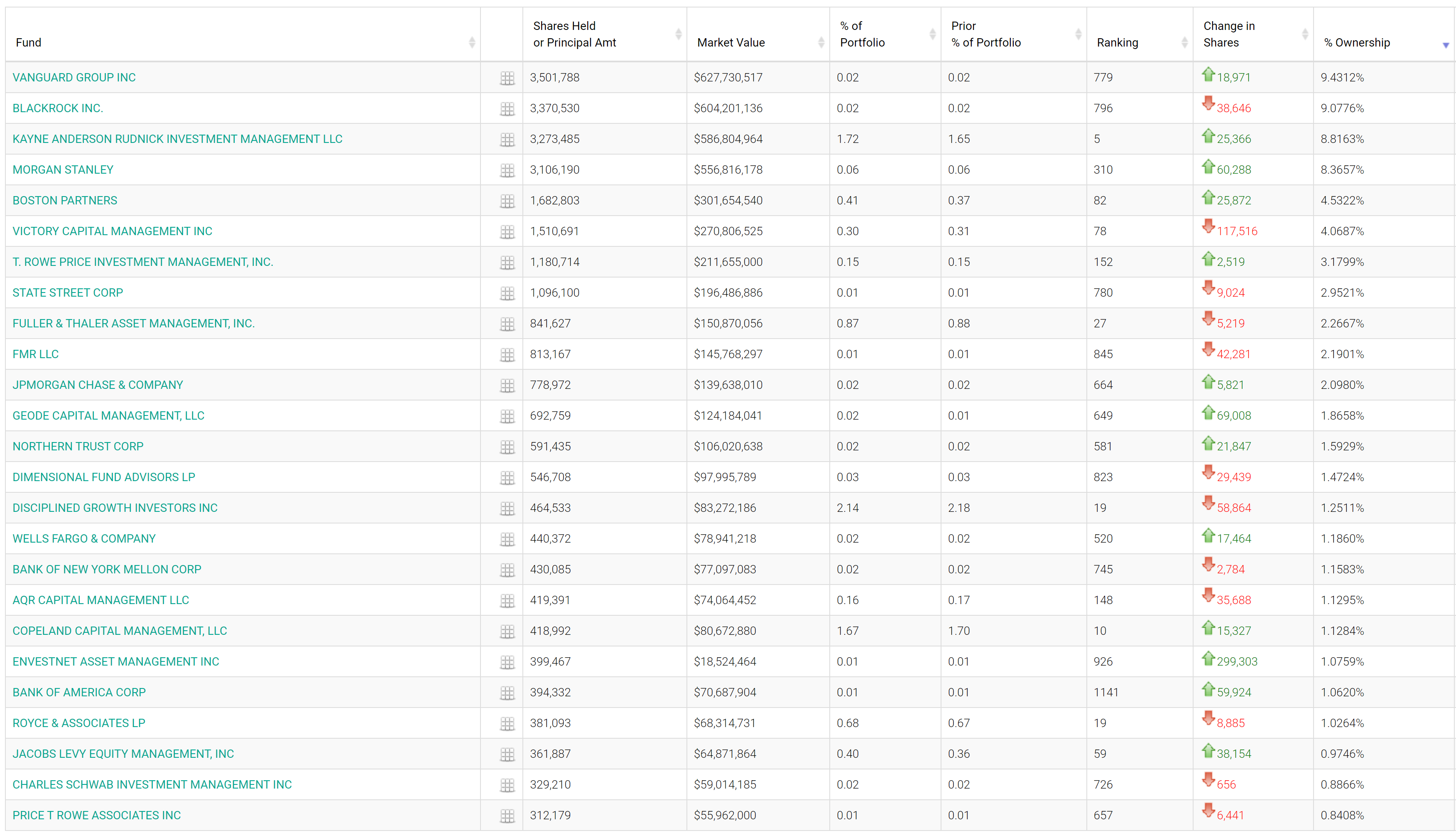This screenshot has width=1456, height=833.
Task: Open JPMORGAN CHASE & COMPANY link
Action: tap(98, 385)
